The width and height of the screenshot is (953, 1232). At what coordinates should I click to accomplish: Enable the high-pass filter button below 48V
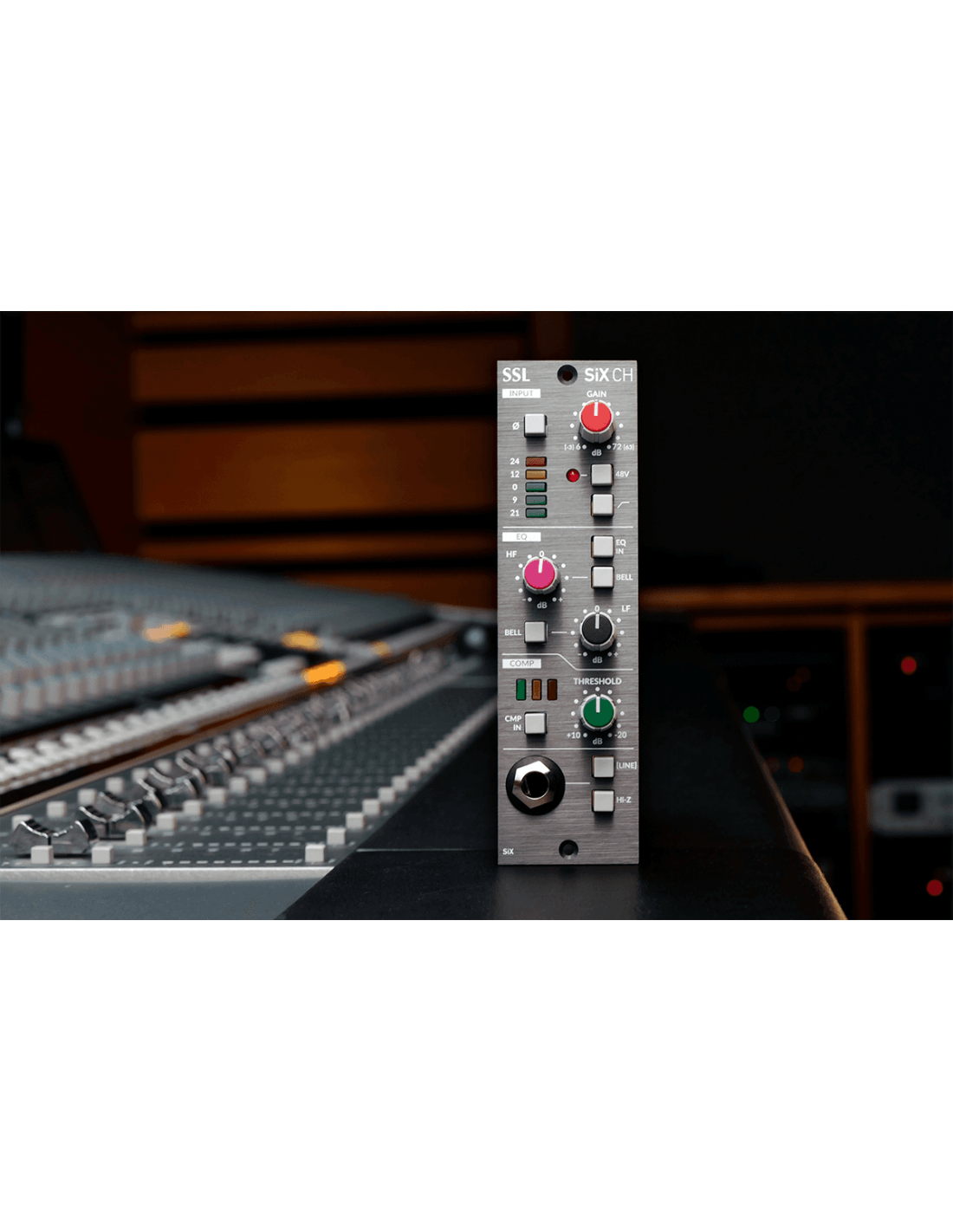pos(601,504)
